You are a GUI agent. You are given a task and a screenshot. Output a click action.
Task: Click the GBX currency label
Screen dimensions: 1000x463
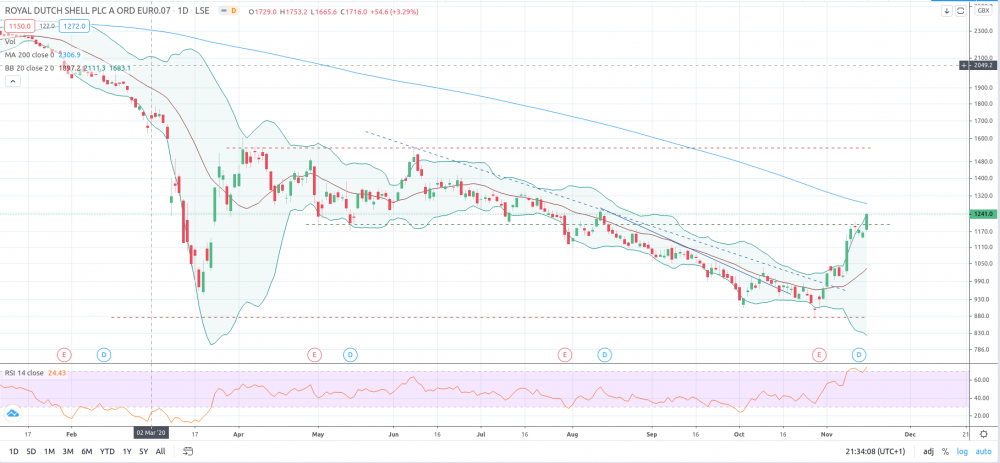982,11
